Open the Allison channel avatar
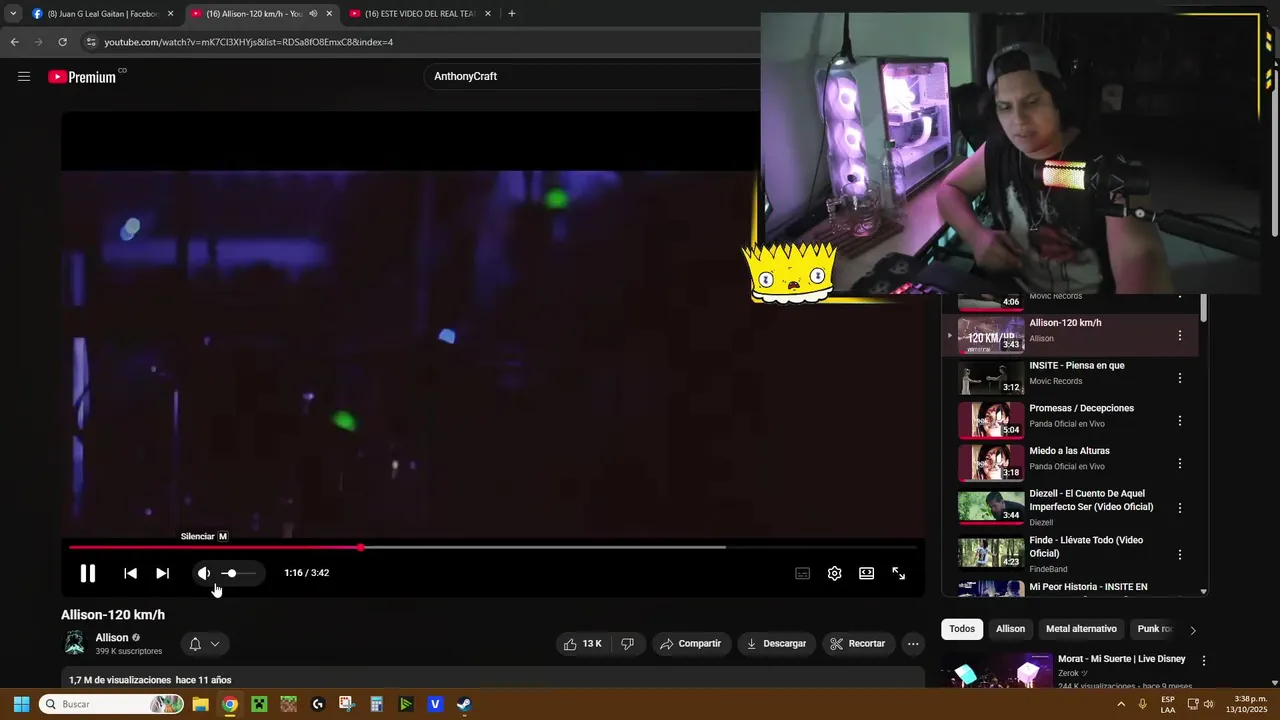 tap(74, 643)
